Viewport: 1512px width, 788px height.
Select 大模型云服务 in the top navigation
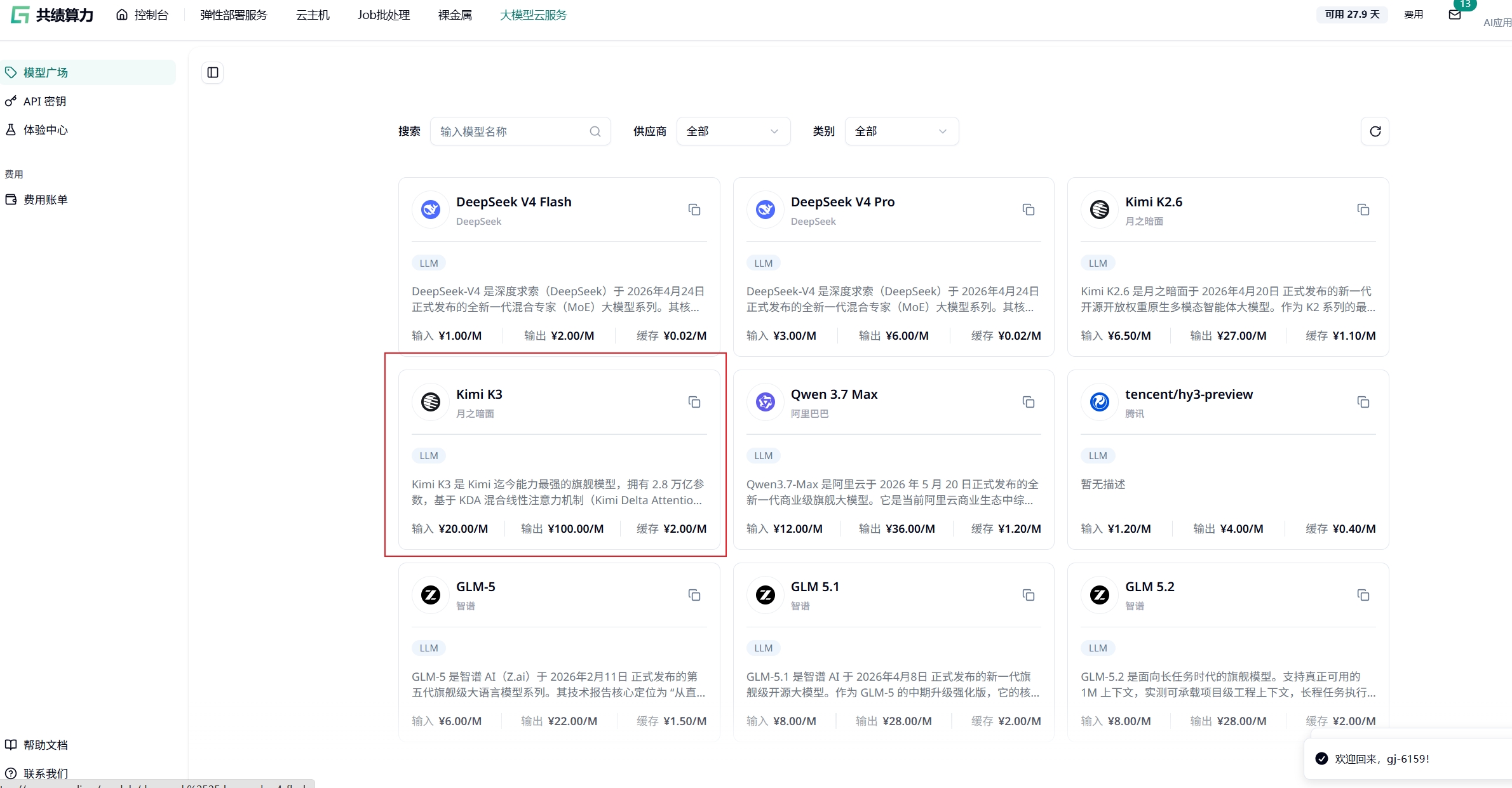pyautogui.click(x=534, y=15)
